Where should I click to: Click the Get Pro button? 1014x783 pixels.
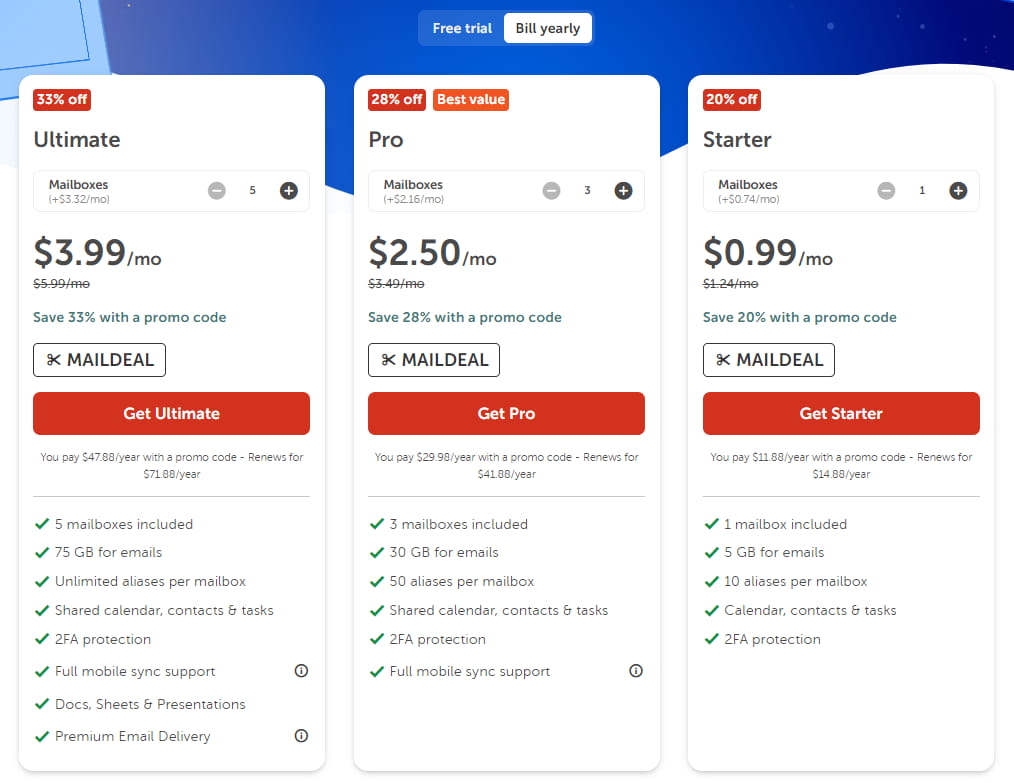tap(506, 413)
